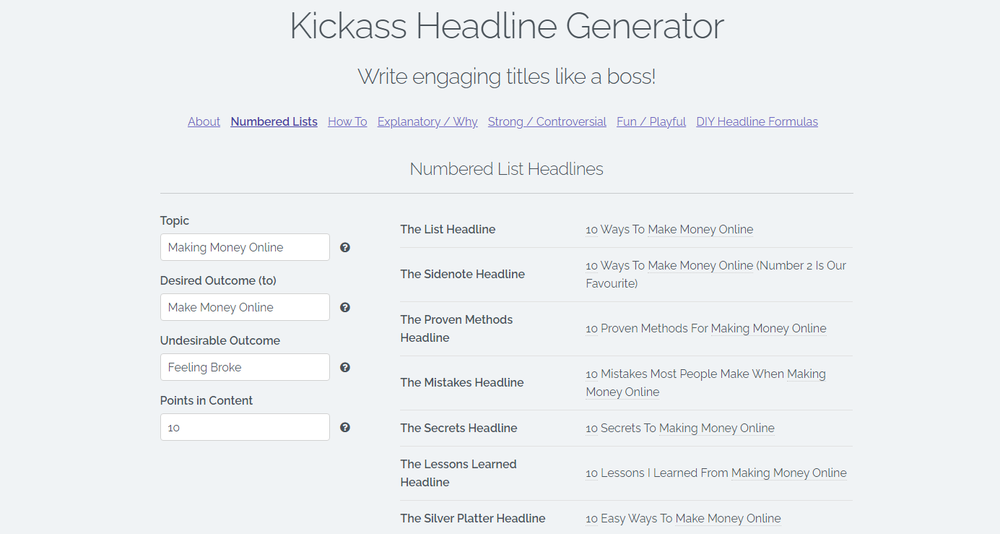Switch to the How To tab
The image size is (1000, 534).
347,122
